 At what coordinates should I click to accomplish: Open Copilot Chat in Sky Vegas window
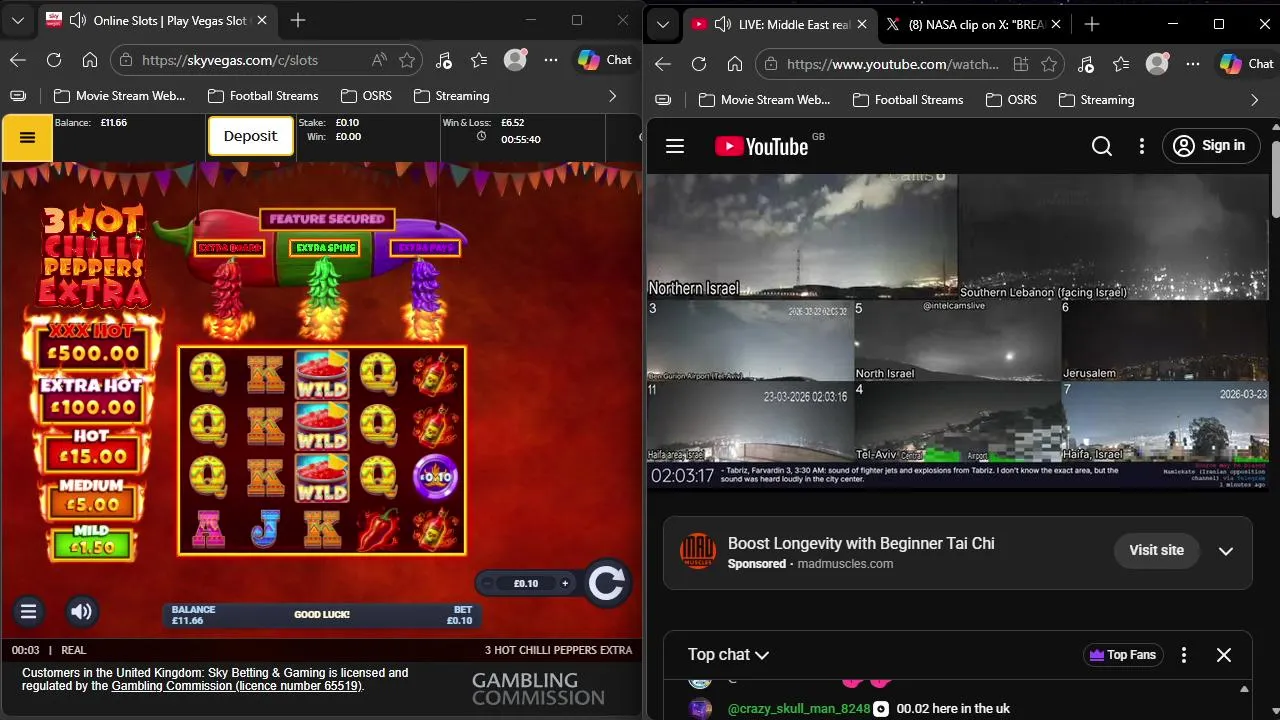[605, 60]
